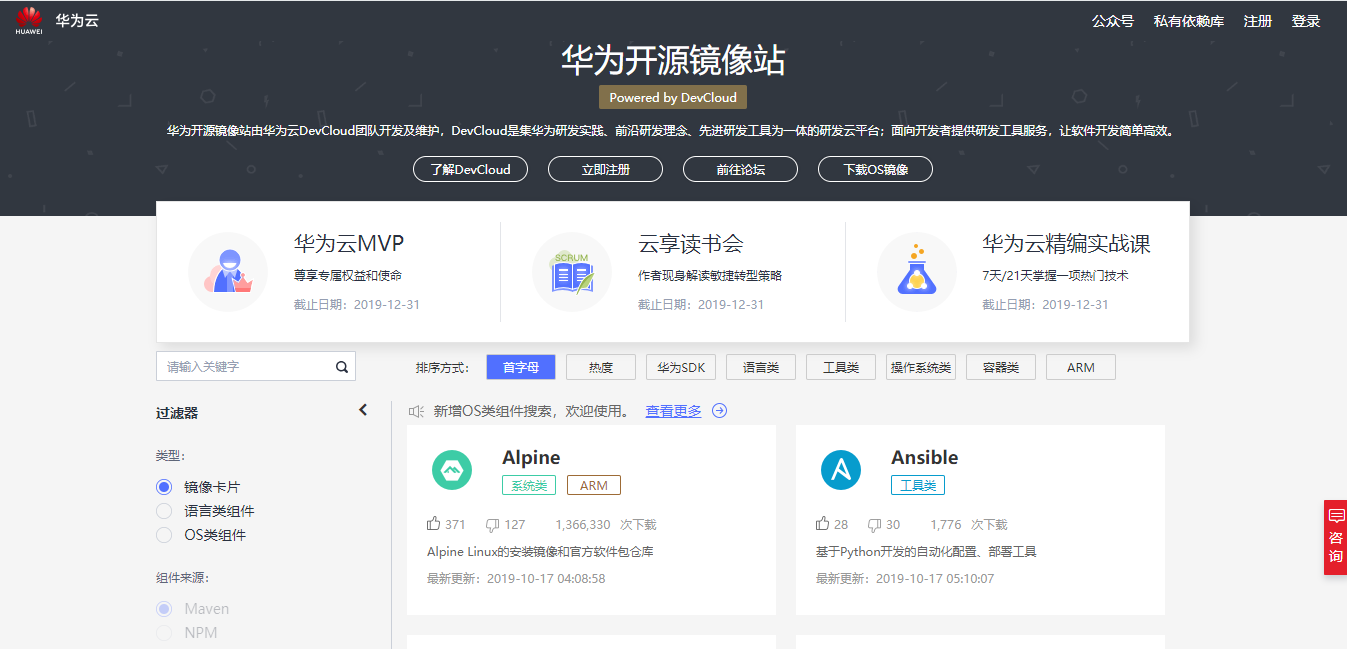
Task: Click the thumbs-down icon on Ansible card
Action: tap(874, 524)
